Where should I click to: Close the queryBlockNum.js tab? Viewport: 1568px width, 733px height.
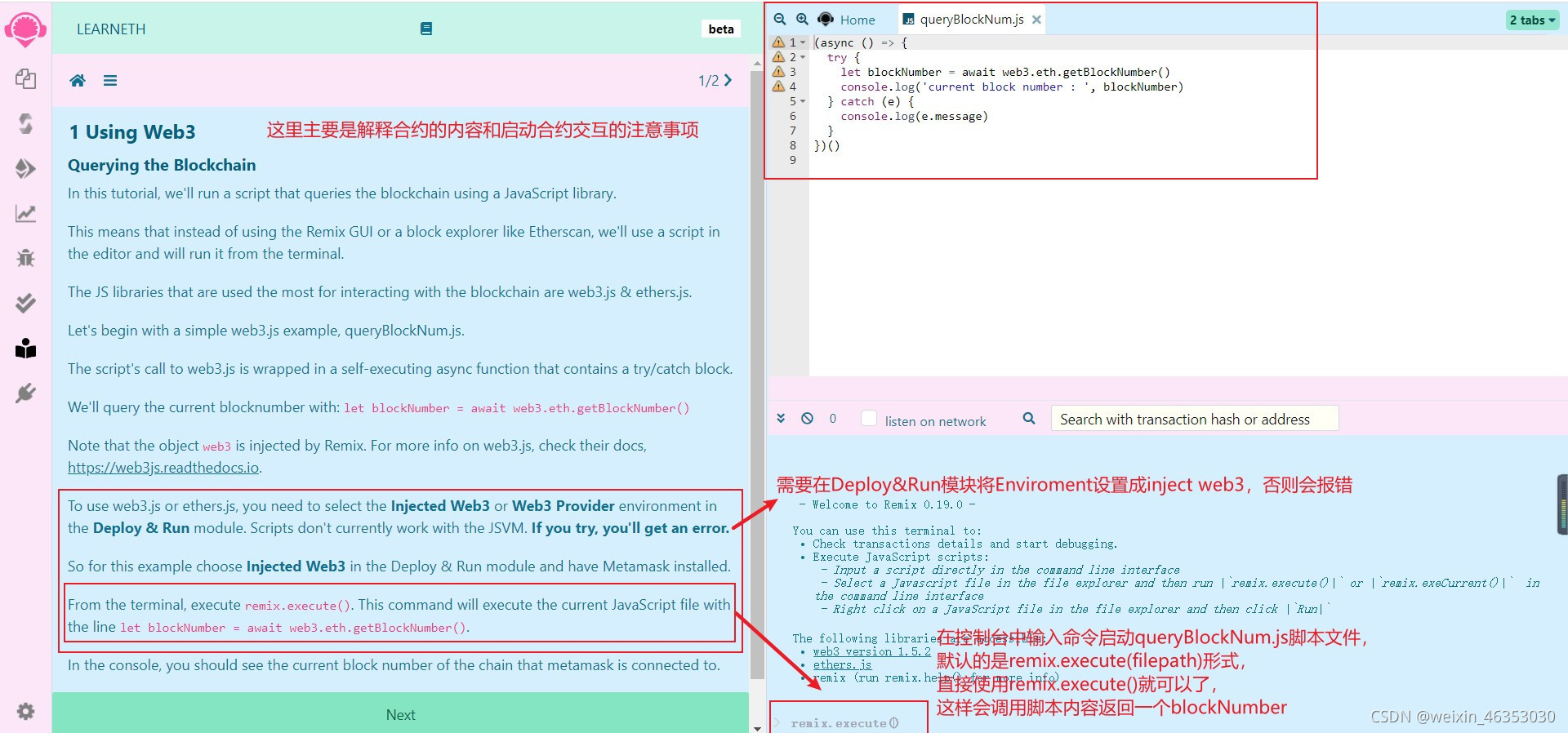(1036, 20)
